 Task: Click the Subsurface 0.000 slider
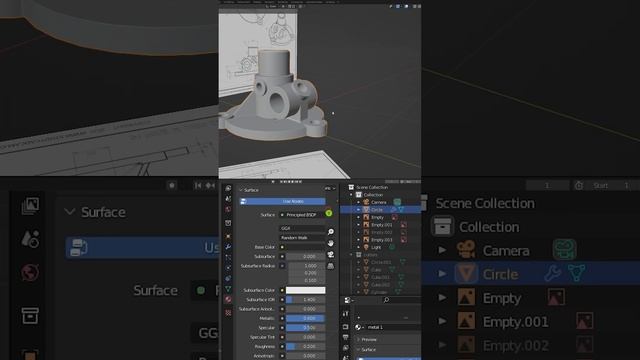(x=306, y=256)
